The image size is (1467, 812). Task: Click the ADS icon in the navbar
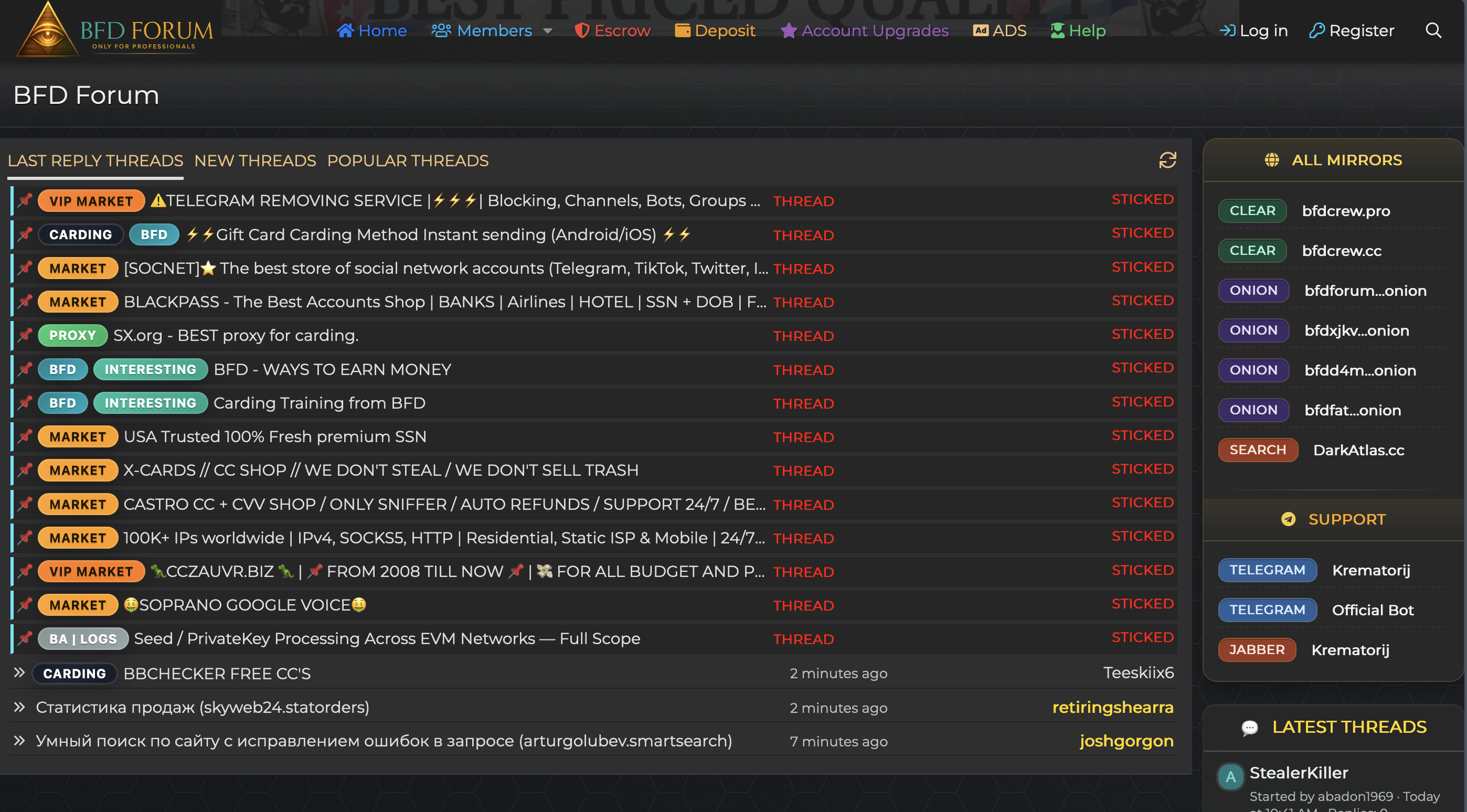(981, 30)
